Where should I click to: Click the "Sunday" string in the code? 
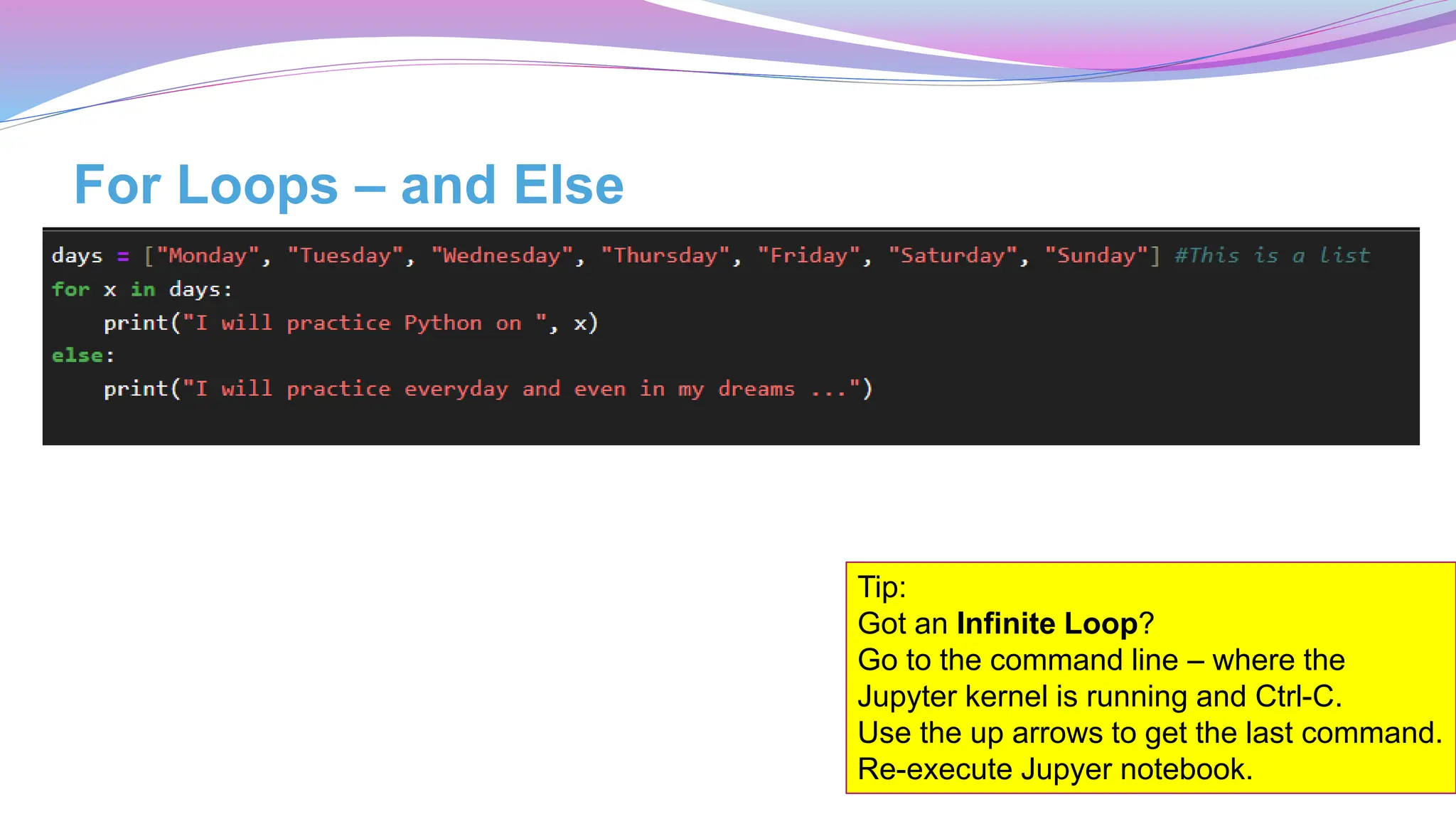coord(1097,255)
